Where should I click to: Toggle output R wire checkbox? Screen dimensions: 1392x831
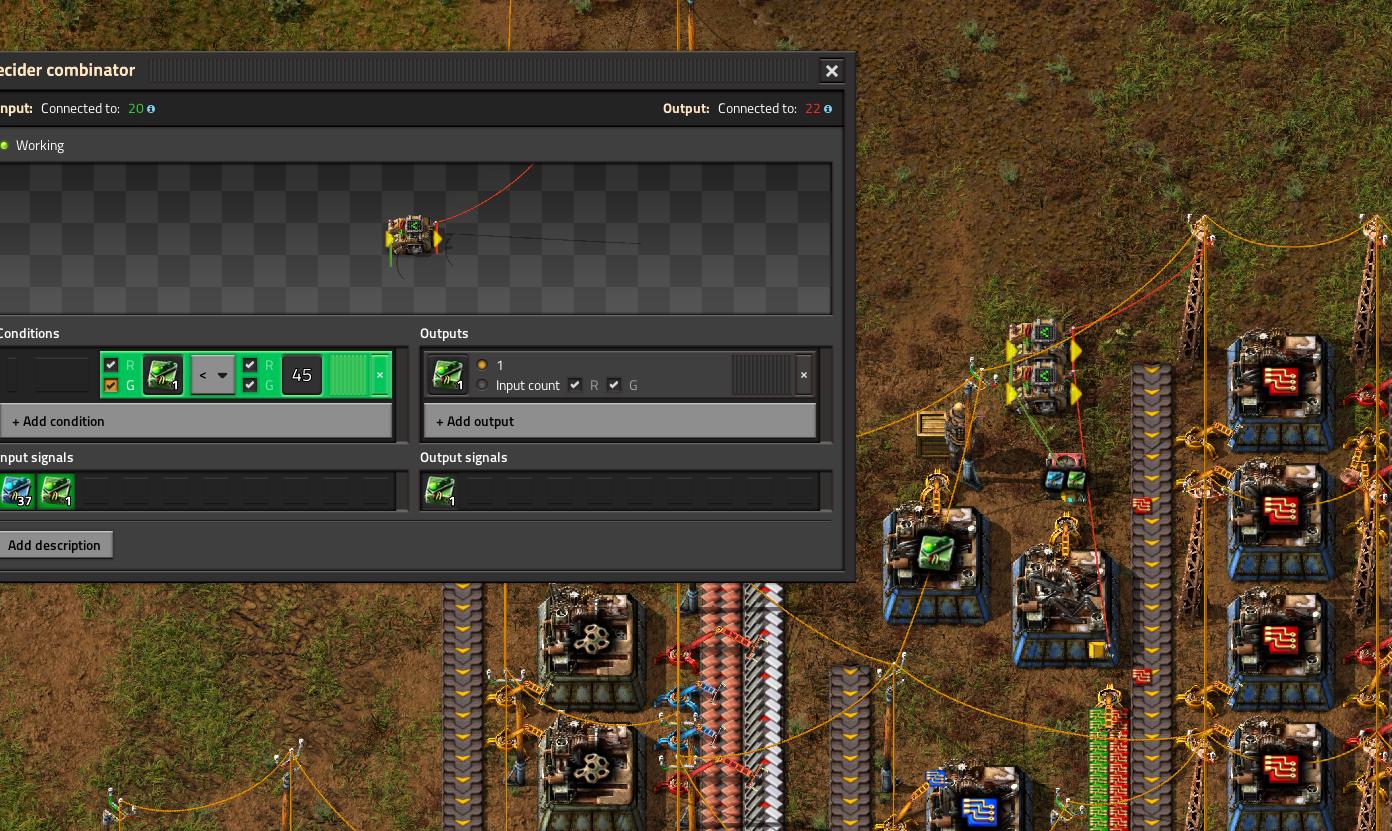(575, 385)
